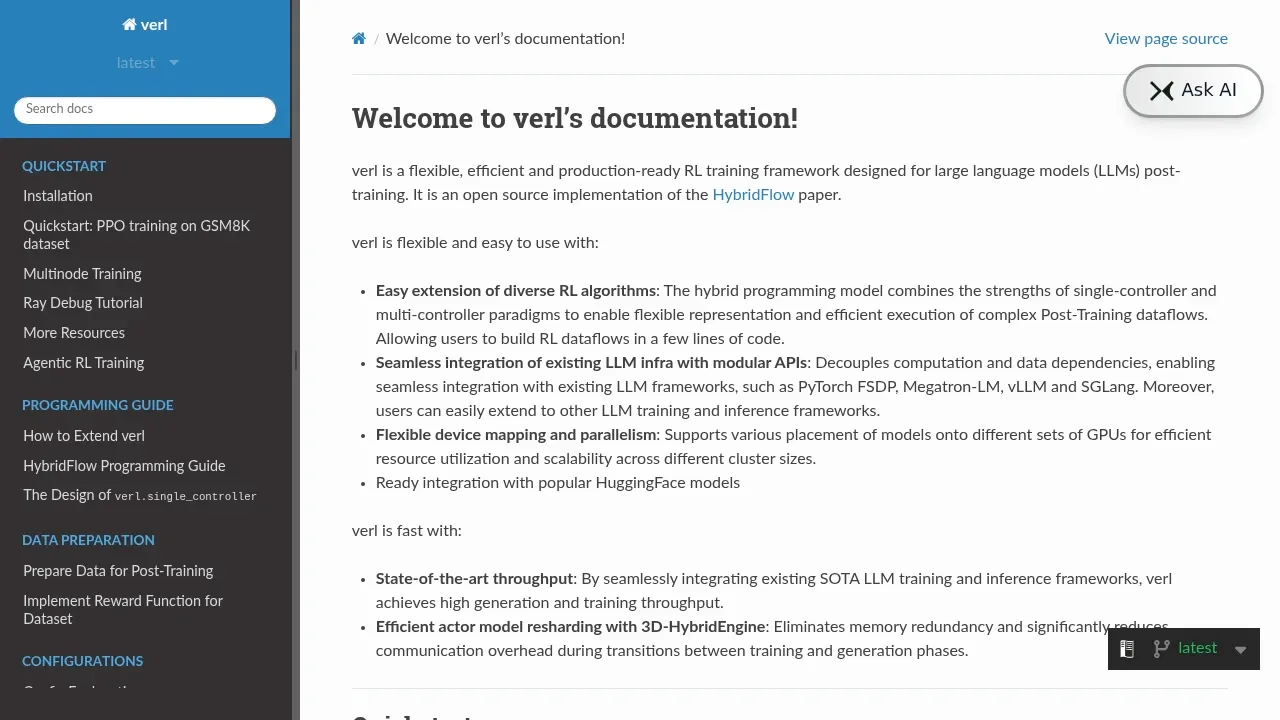The width and height of the screenshot is (1280, 720).
Task: Click 'verl is fast with:' line
Action: pos(407,531)
